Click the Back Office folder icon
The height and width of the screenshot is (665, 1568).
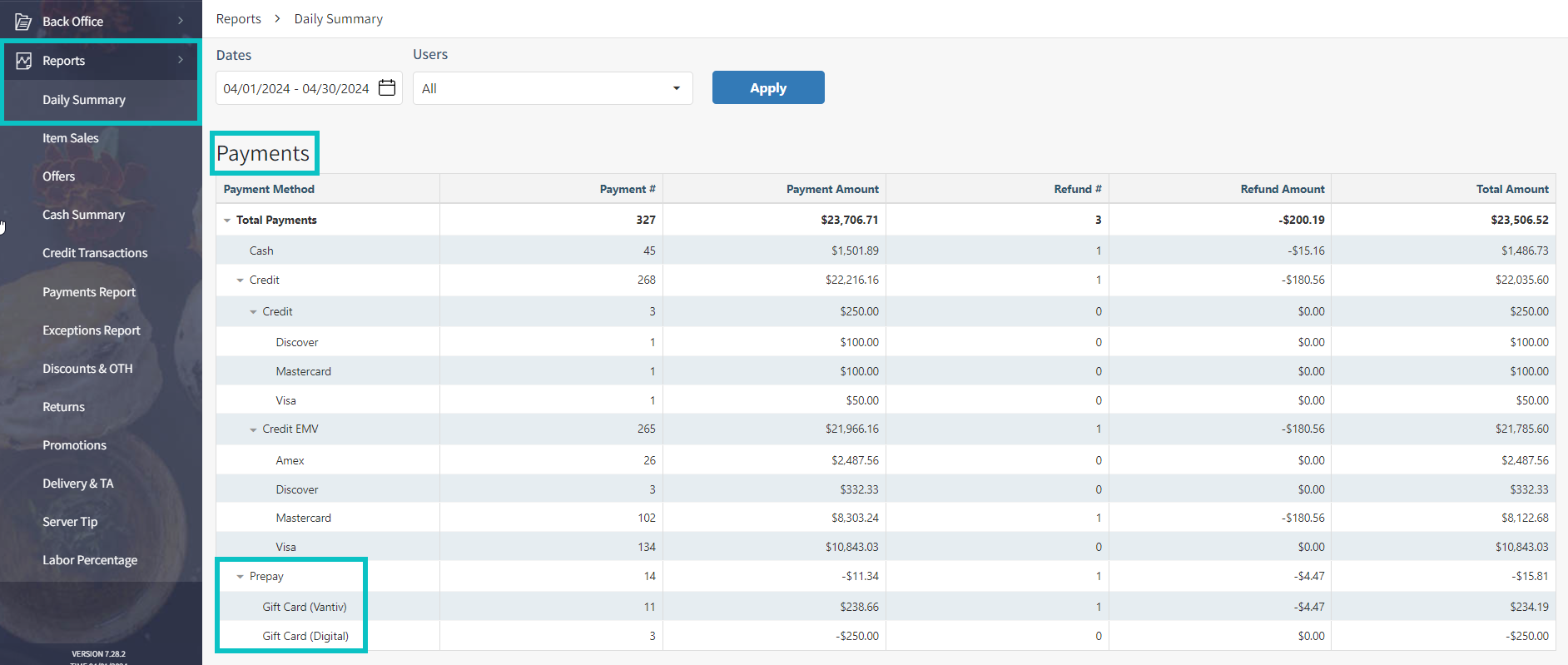[23, 22]
